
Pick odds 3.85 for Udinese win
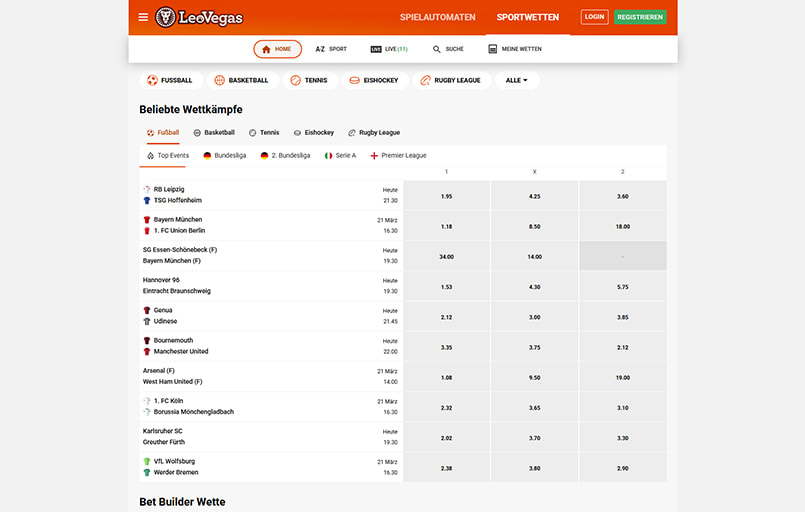(623, 317)
